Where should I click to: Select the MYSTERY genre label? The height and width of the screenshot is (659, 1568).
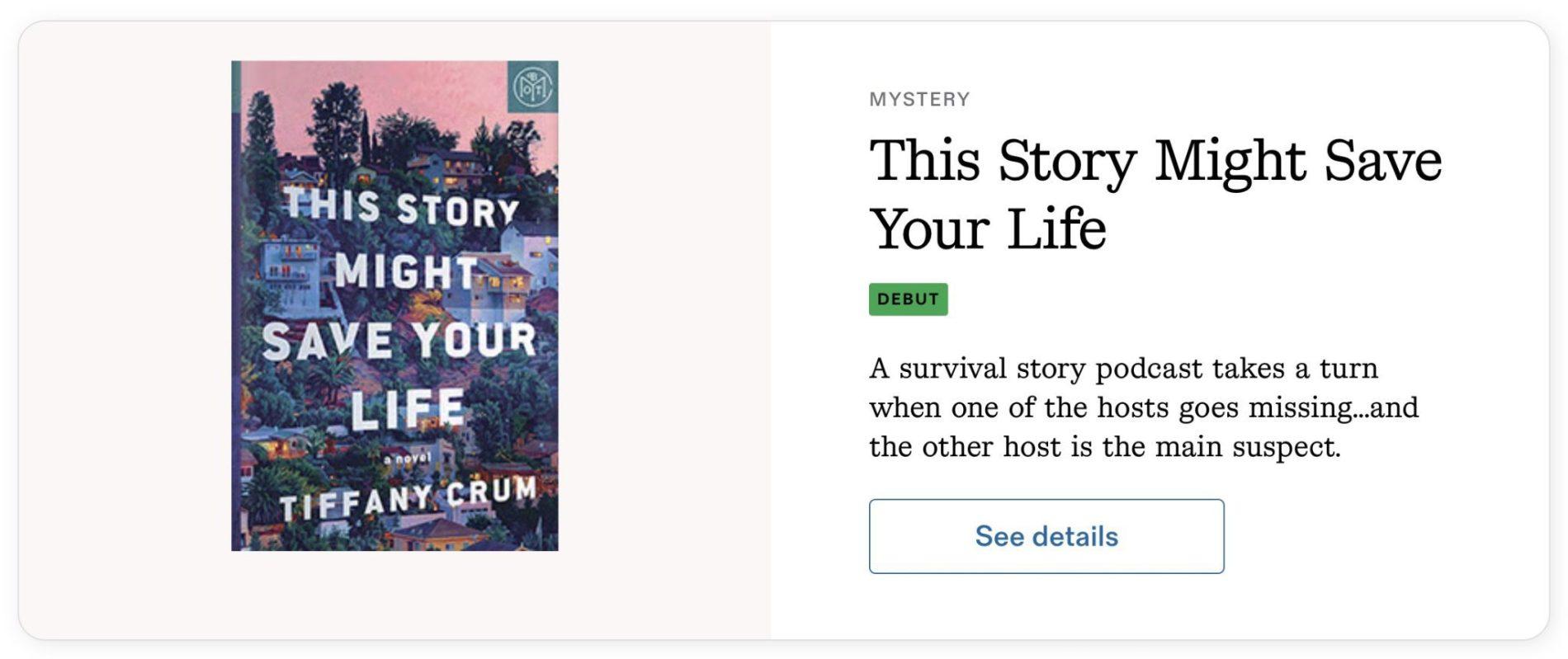coord(919,99)
